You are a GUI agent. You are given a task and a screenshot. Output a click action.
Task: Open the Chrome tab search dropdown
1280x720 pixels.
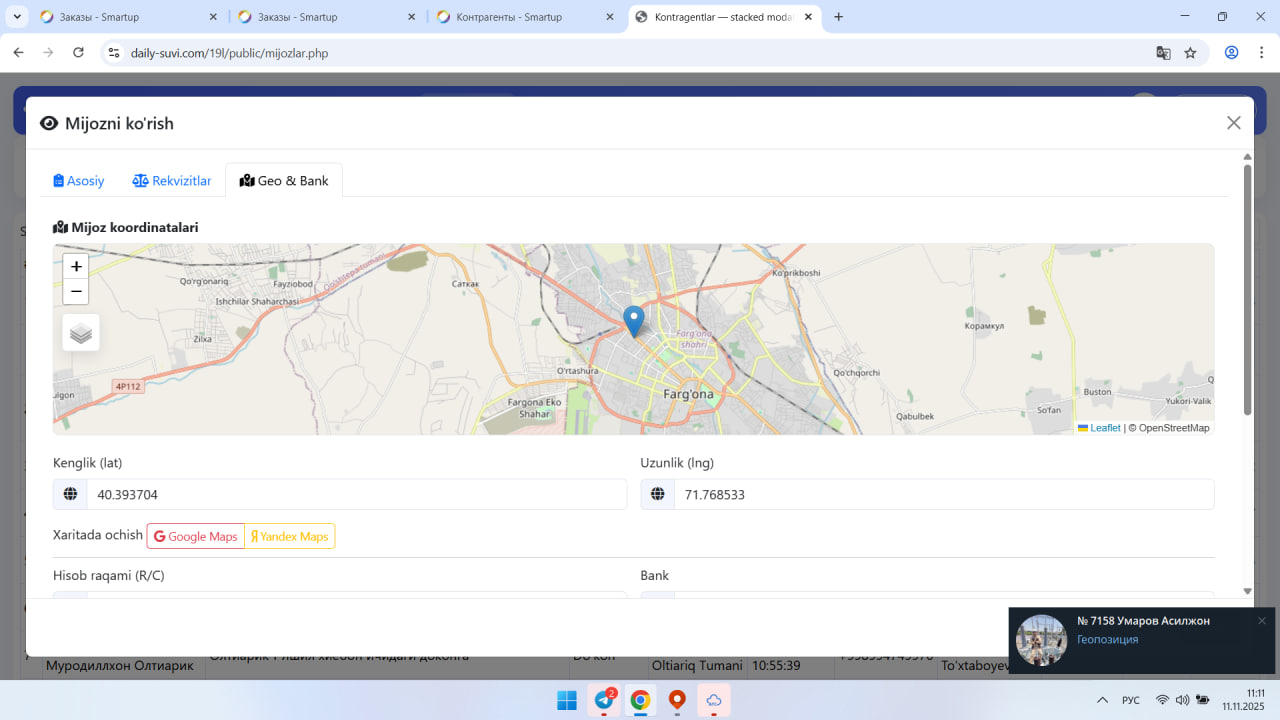click(18, 17)
